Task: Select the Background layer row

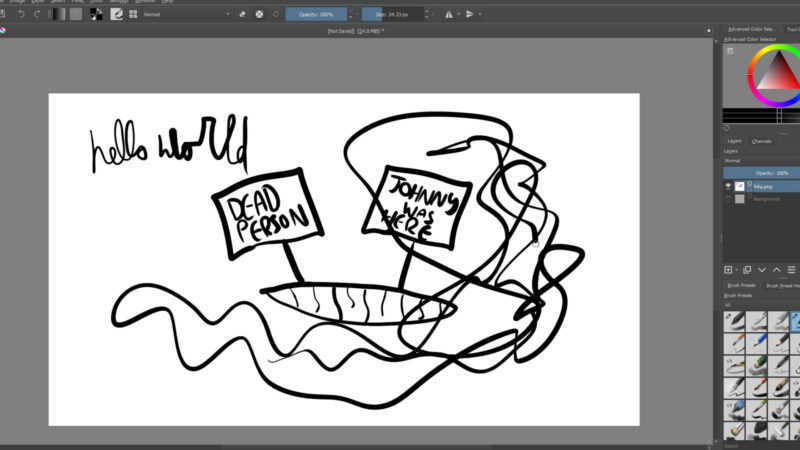Action: click(770, 199)
